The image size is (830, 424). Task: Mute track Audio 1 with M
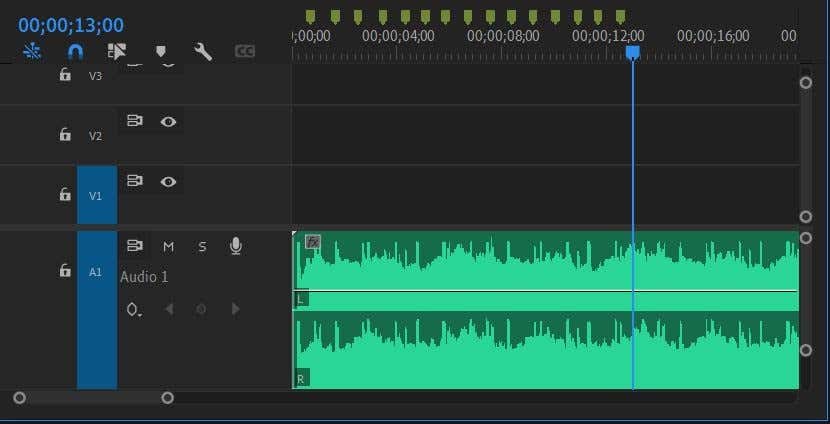click(x=168, y=247)
